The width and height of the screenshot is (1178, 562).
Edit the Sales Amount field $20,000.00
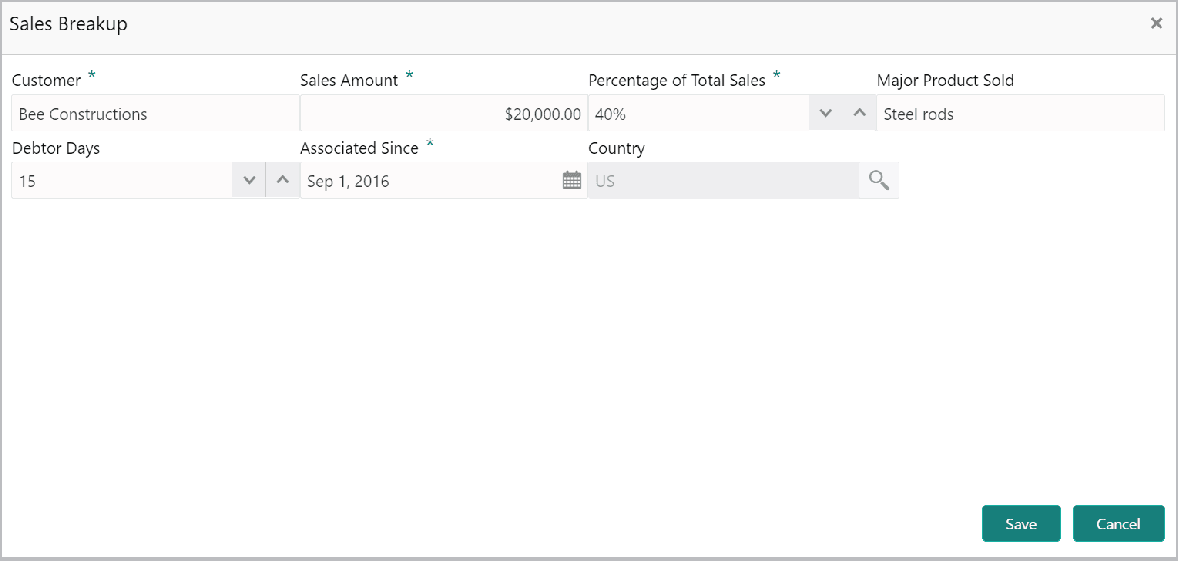443,113
